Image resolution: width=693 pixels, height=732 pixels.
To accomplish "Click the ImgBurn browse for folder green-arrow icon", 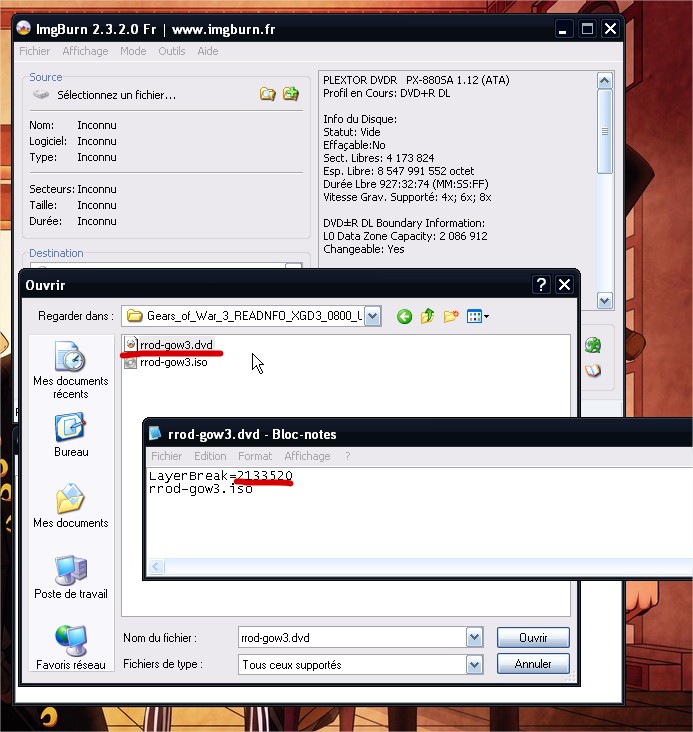I will [x=290, y=94].
